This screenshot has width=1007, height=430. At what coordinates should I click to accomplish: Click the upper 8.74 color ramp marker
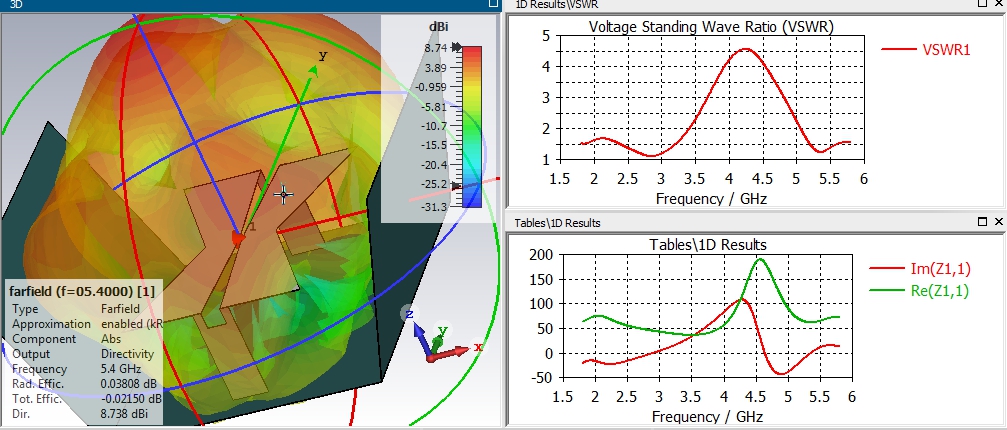(x=457, y=47)
